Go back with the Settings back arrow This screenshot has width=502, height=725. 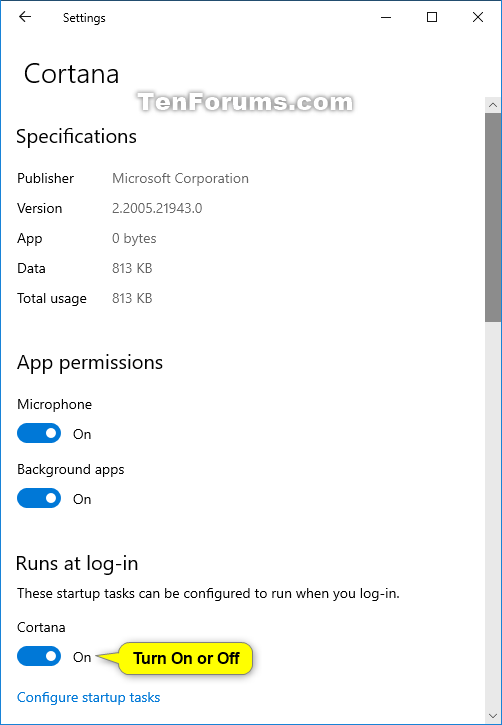point(24,17)
